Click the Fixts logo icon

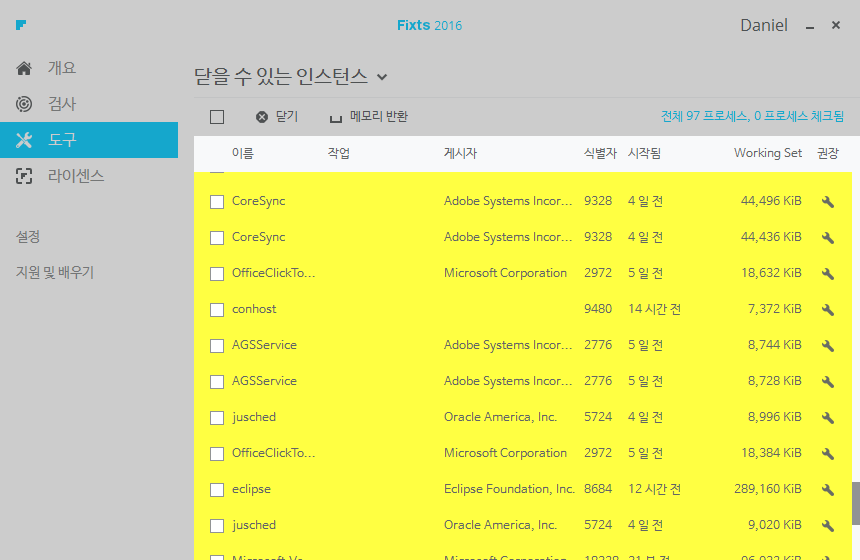(x=21, y=25)
